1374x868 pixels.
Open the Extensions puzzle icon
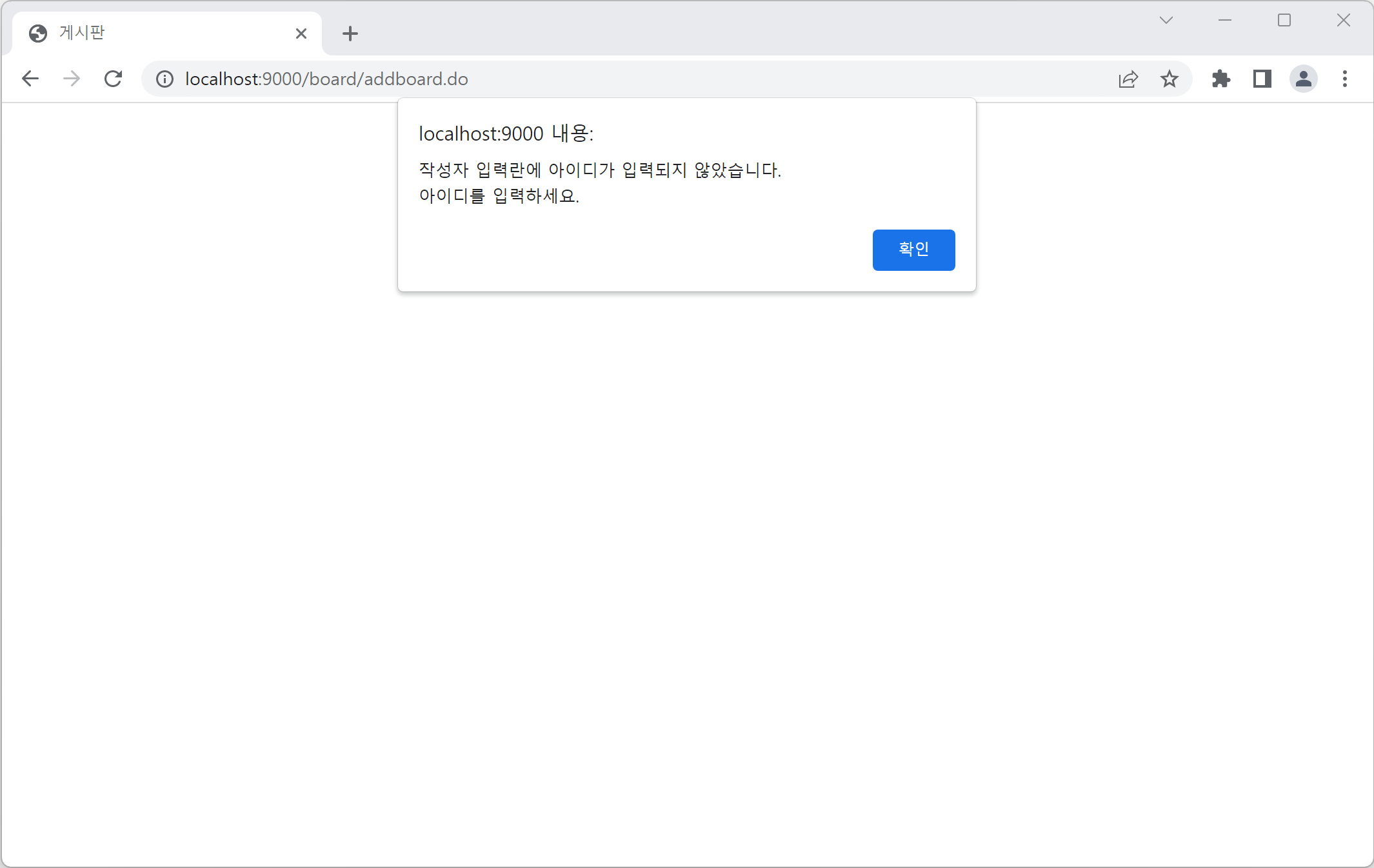click(x=1220, y=79)
